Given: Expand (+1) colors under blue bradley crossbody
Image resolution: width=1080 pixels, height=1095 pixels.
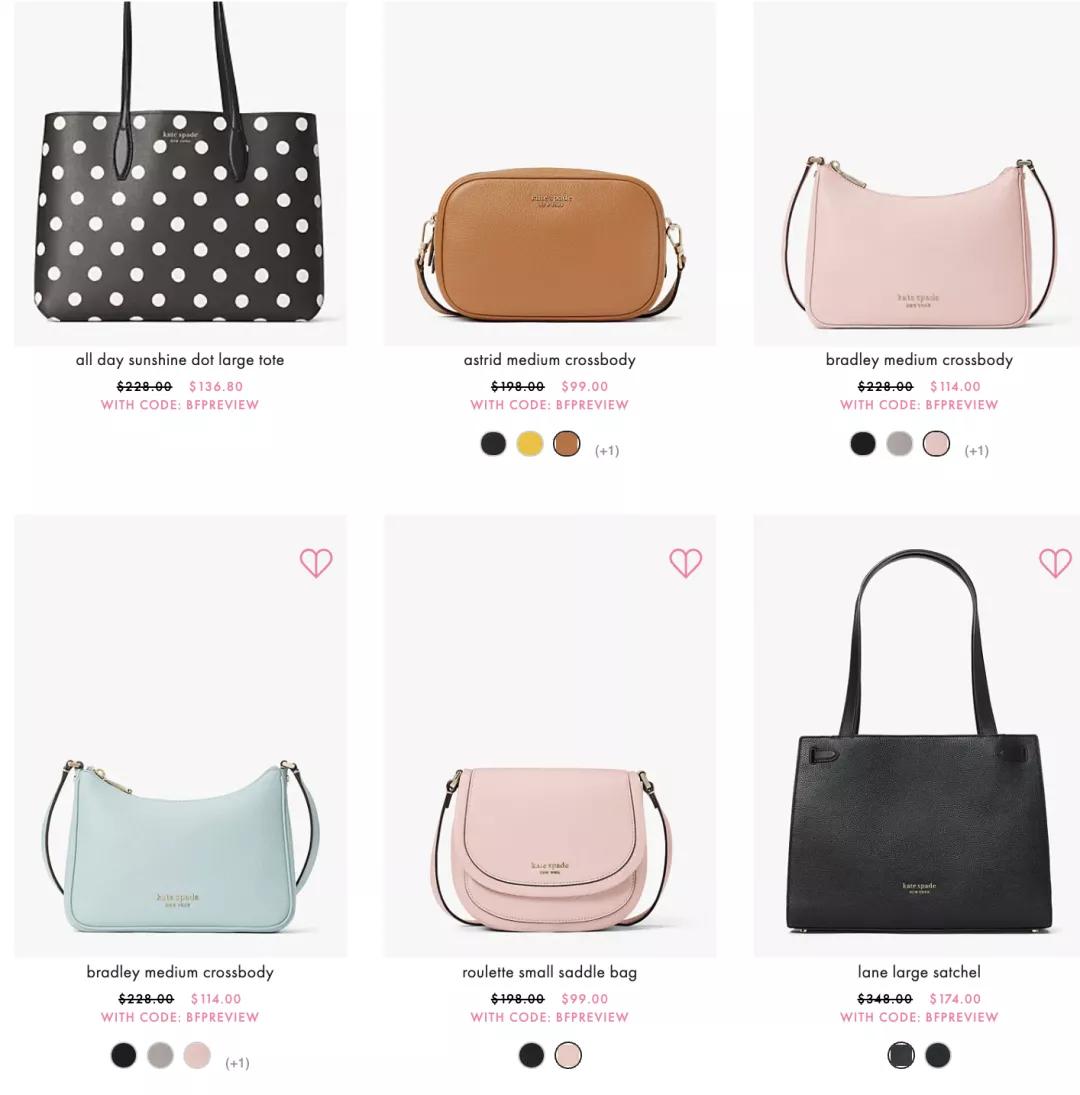Looking at the screenshot, I should pos(237,1063).
